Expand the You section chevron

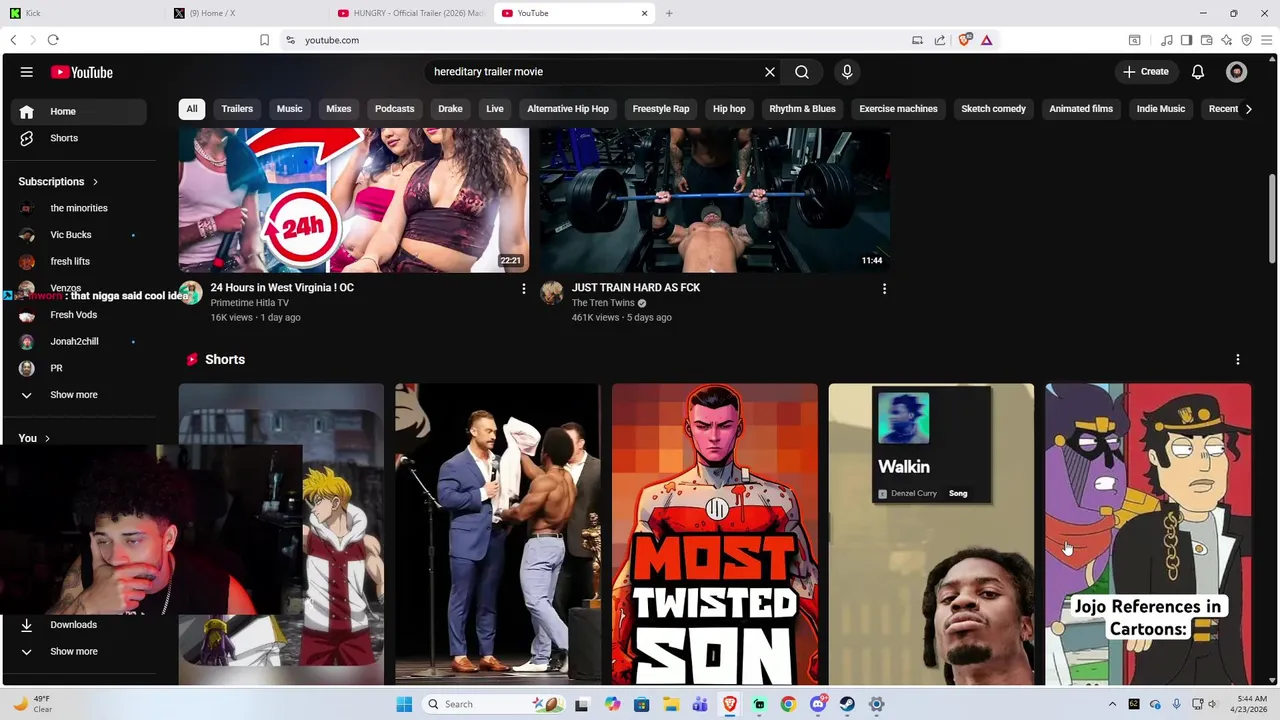point(47,439)
